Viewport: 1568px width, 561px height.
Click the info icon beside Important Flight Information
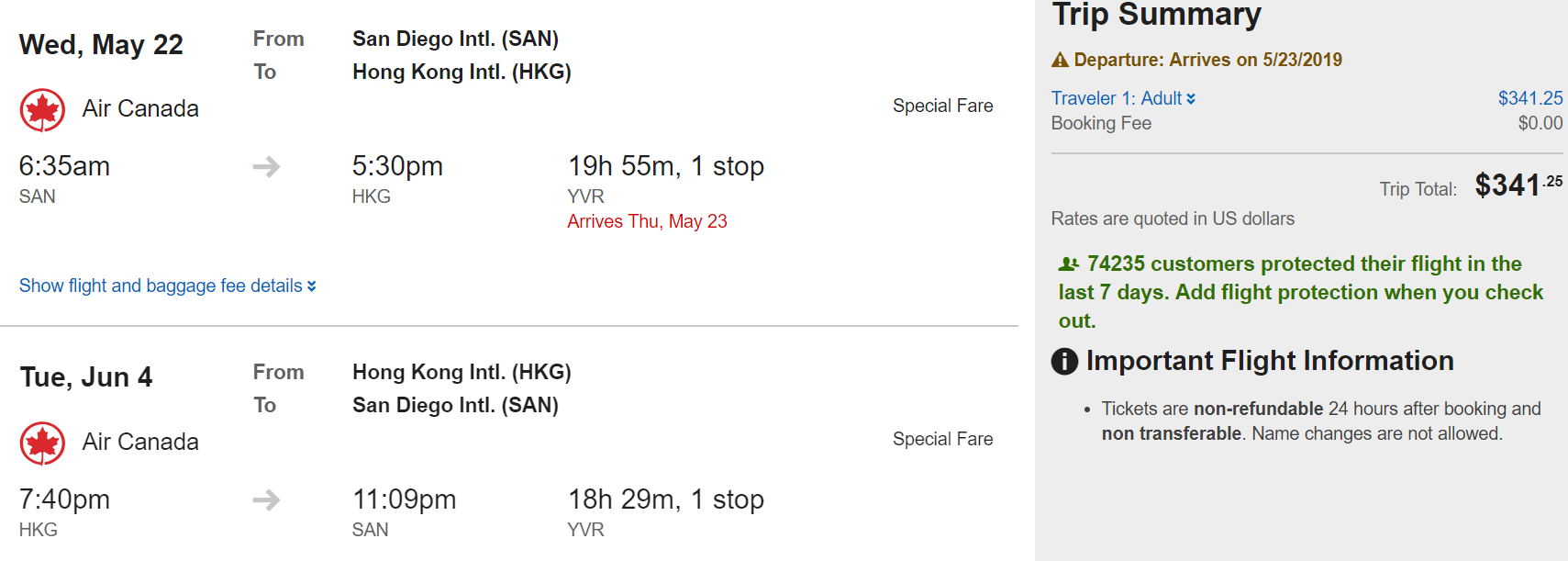(x=1064, y=362)
